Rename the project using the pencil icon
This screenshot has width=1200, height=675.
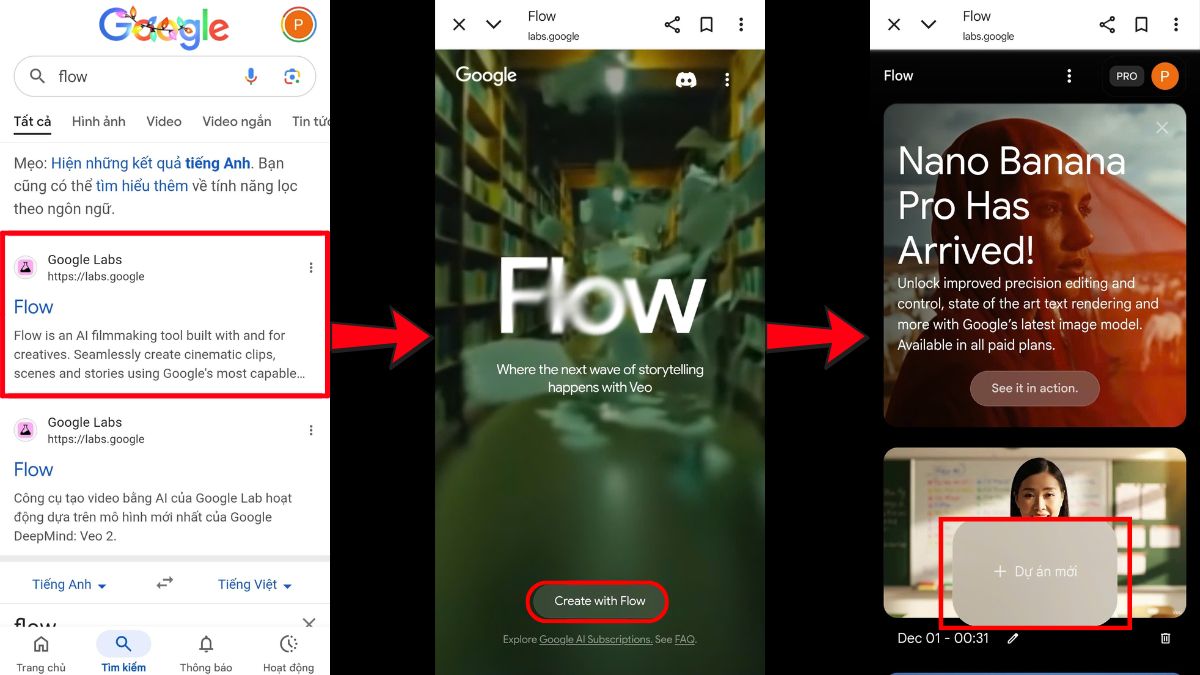1012,637
